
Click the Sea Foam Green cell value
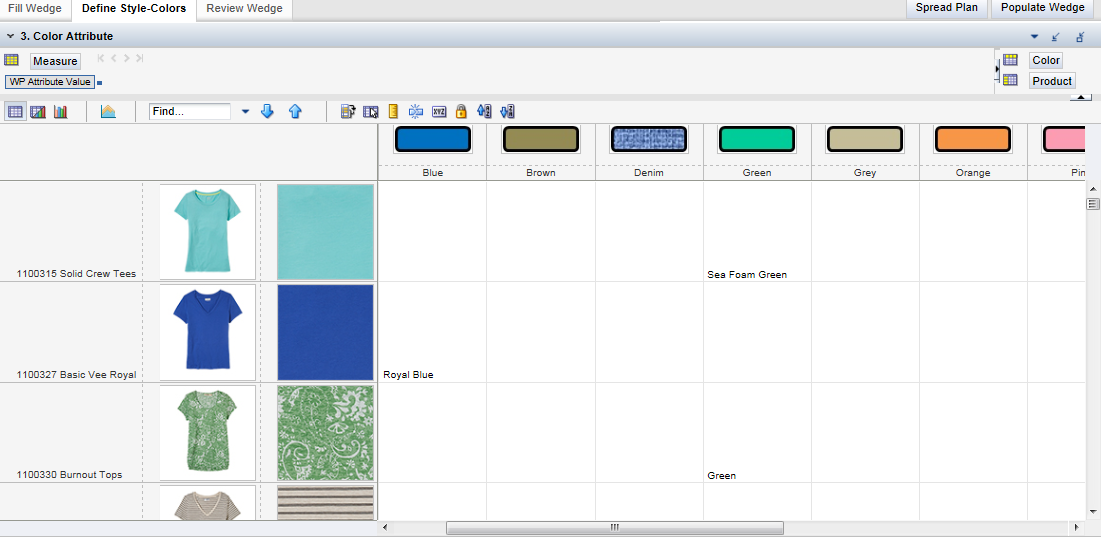[747, 274]
